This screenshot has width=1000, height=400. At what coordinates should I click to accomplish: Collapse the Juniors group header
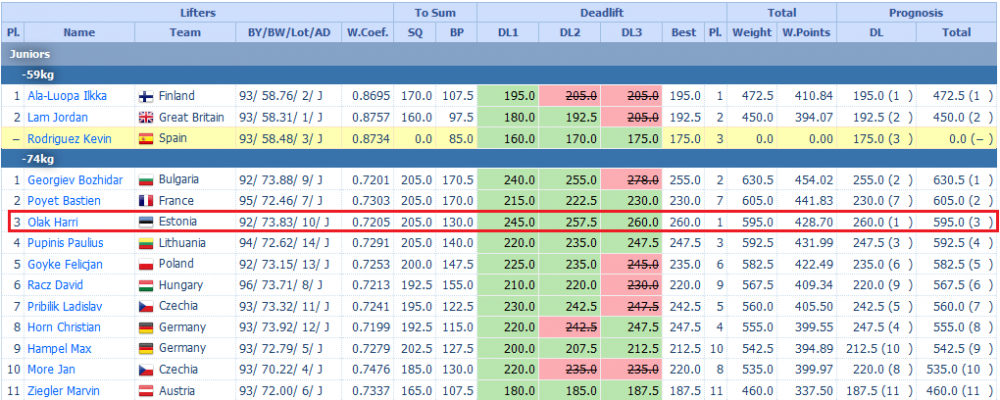click(31, 54)
